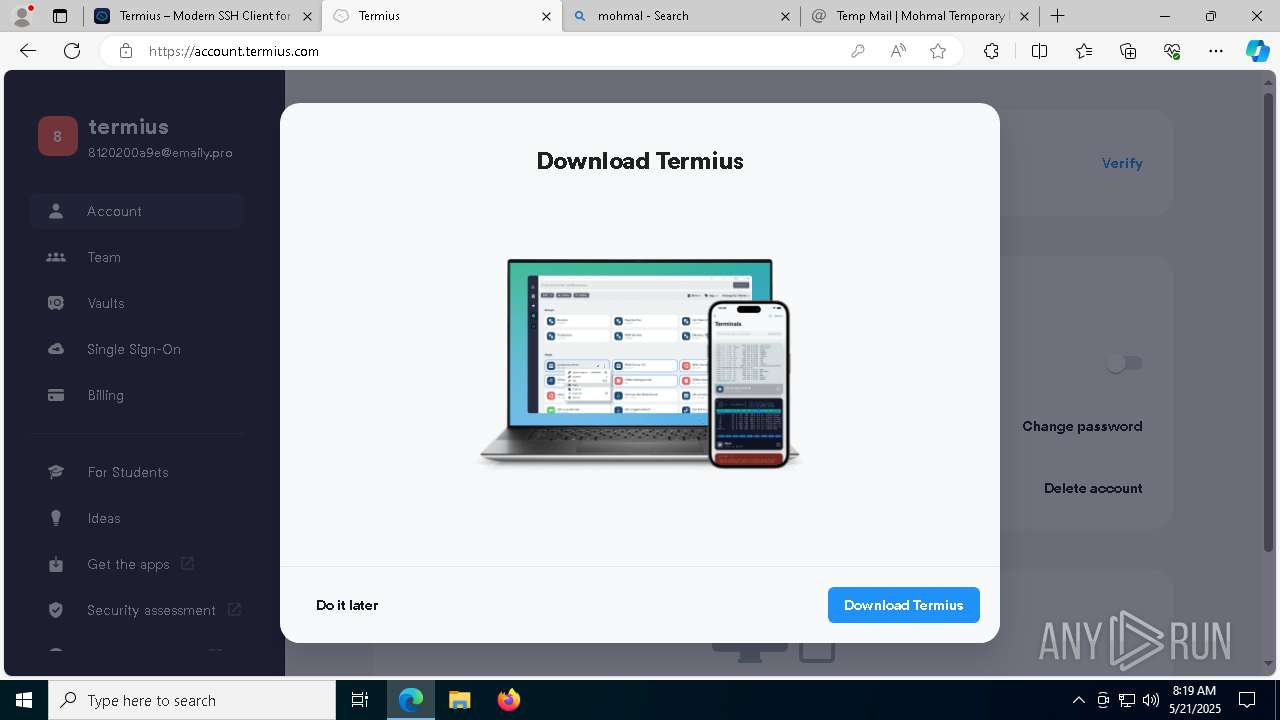The height and width of the screenshot is (720, 1280).
Task: Click the taskbar search box
Action: (192, 700)
